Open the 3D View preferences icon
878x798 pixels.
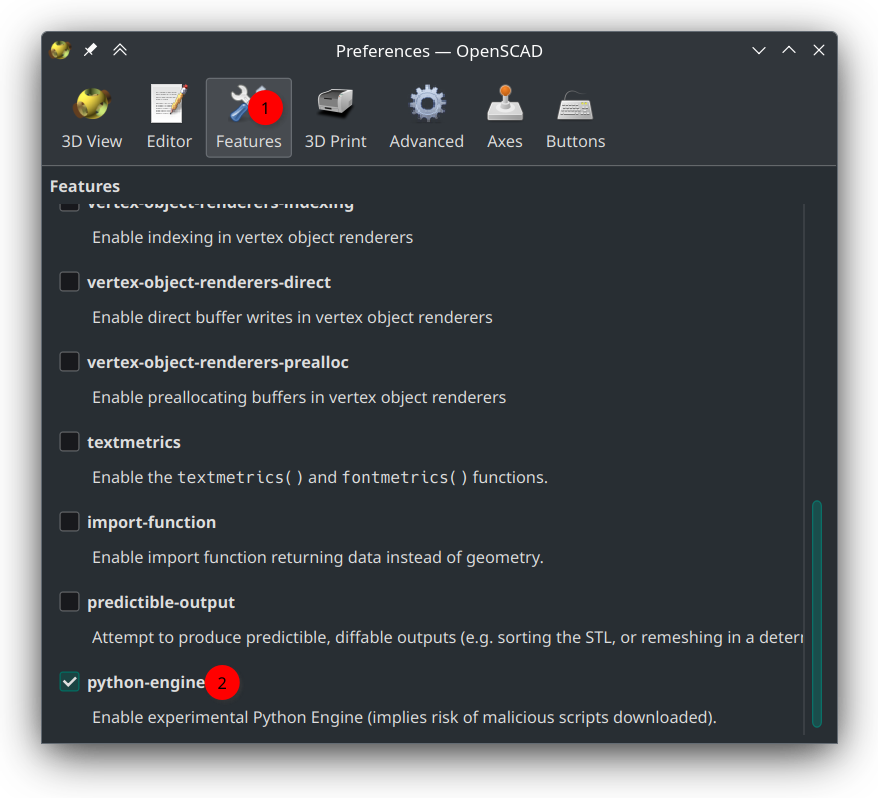[92, 105]
